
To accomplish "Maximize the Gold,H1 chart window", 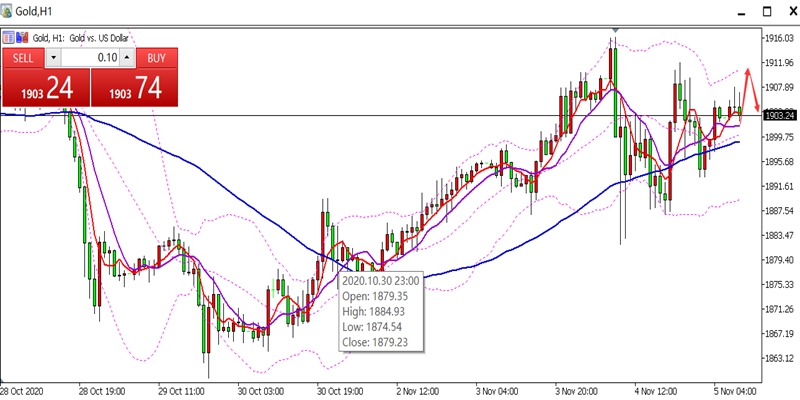I will (x=767, y=11).
